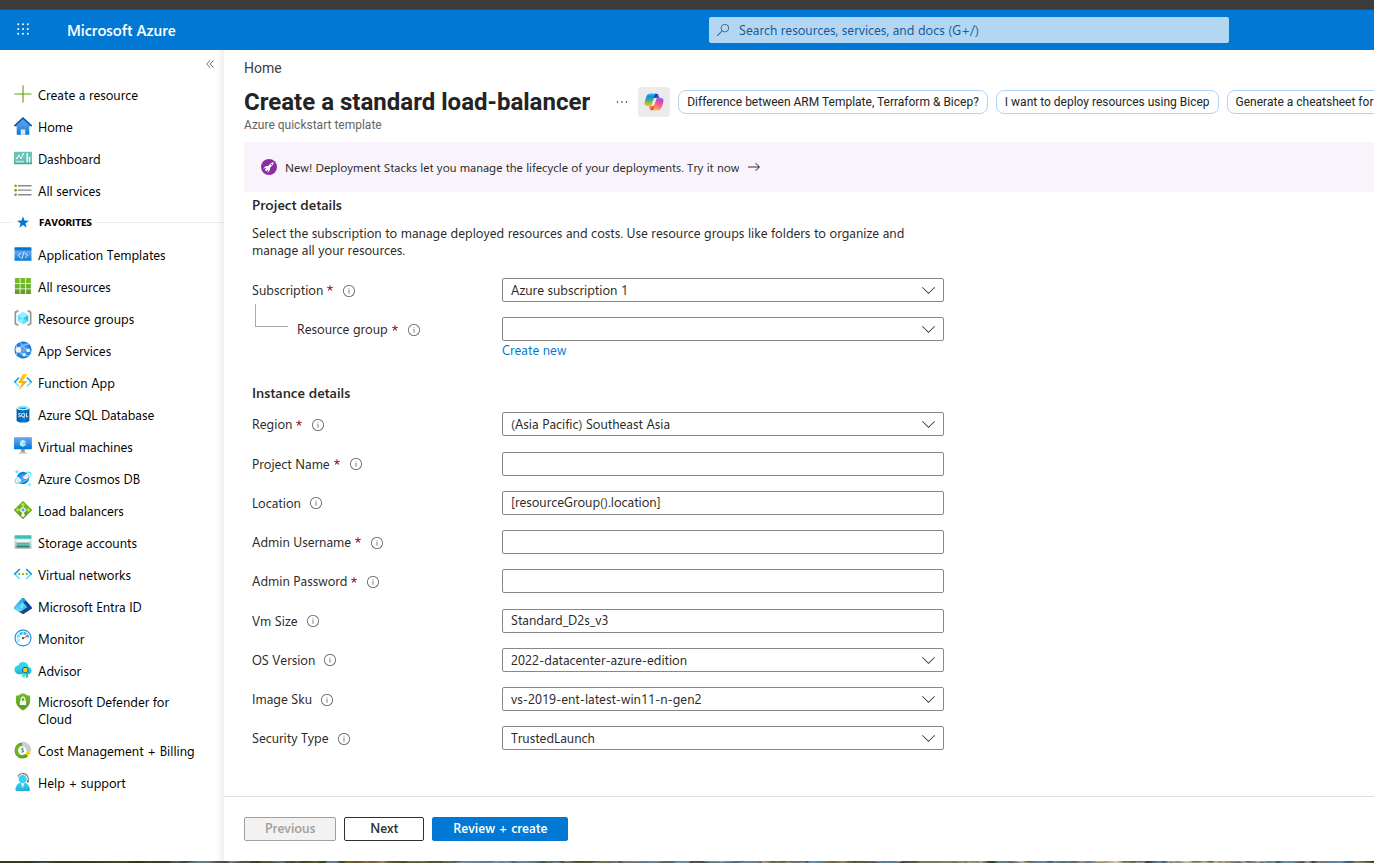
Task: Open the Subscription dropdown
Action: [x=723, y=290]
